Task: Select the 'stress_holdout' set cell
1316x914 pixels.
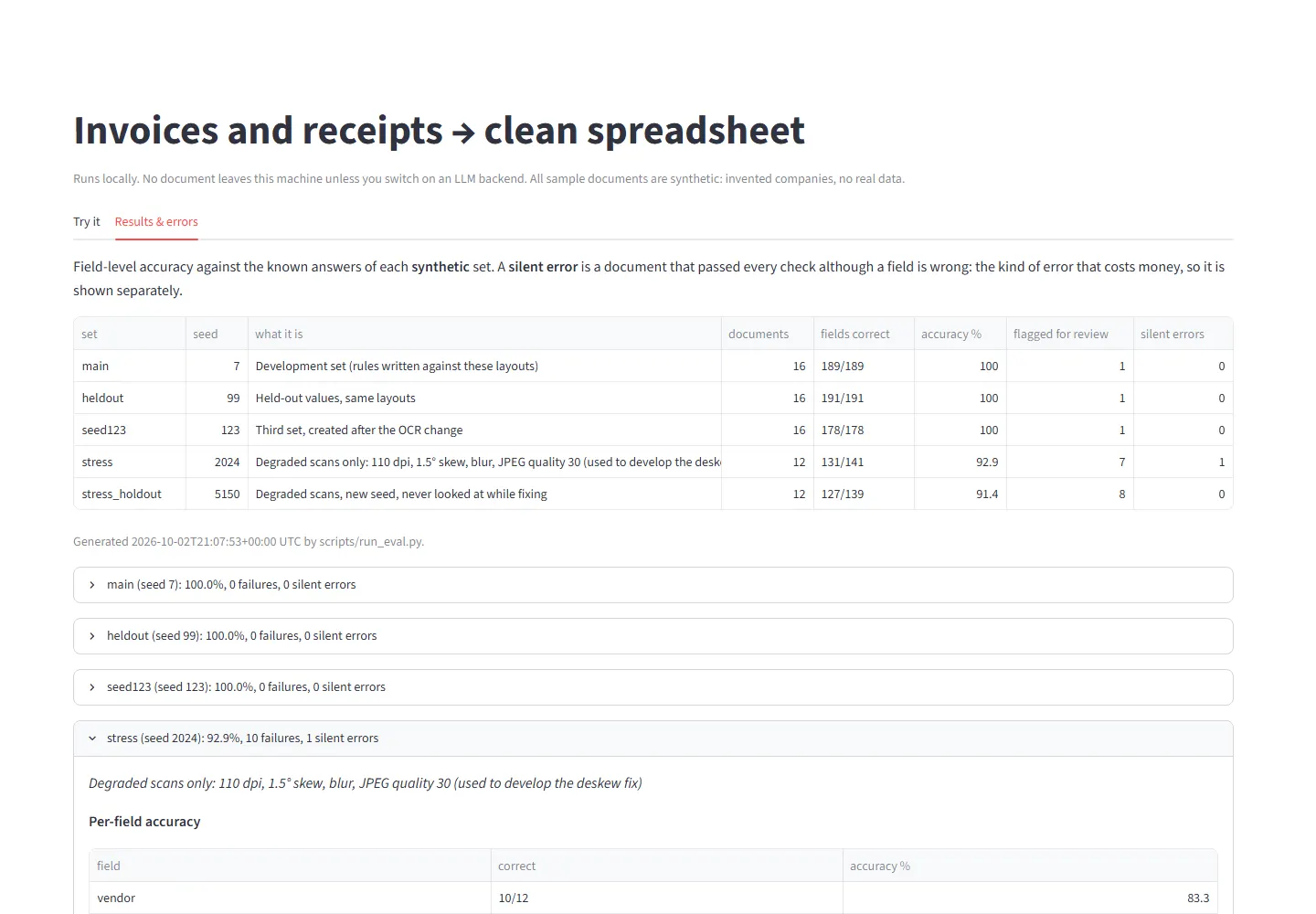Action: pyautogui.click(x=130, y=494)
